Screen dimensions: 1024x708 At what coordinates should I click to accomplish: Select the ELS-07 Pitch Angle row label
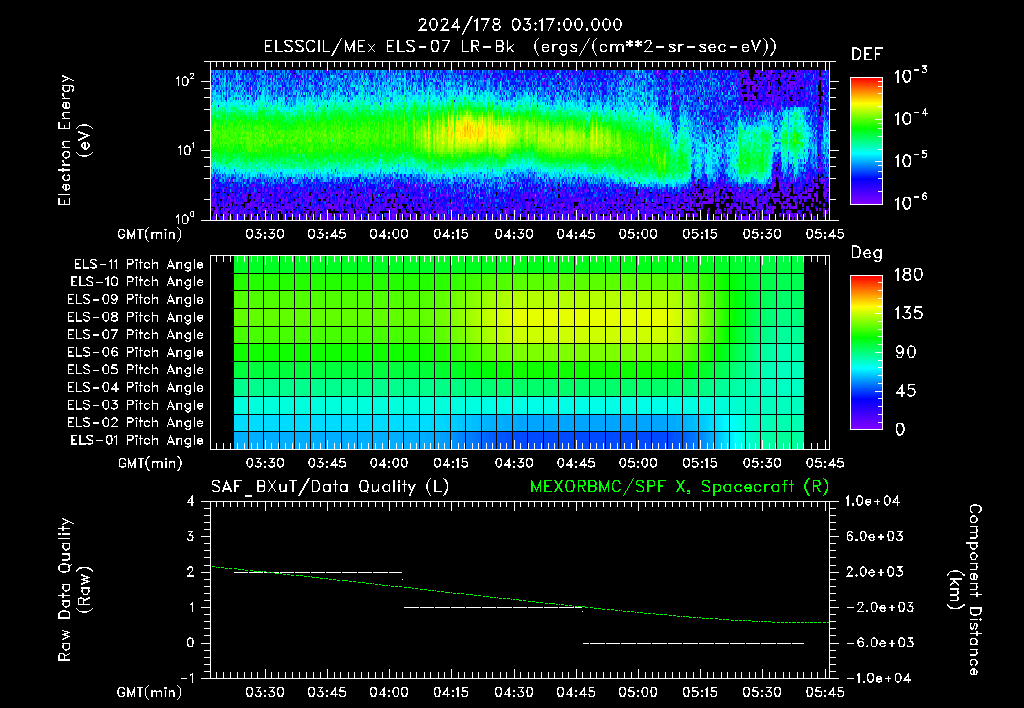coord(136,334)
